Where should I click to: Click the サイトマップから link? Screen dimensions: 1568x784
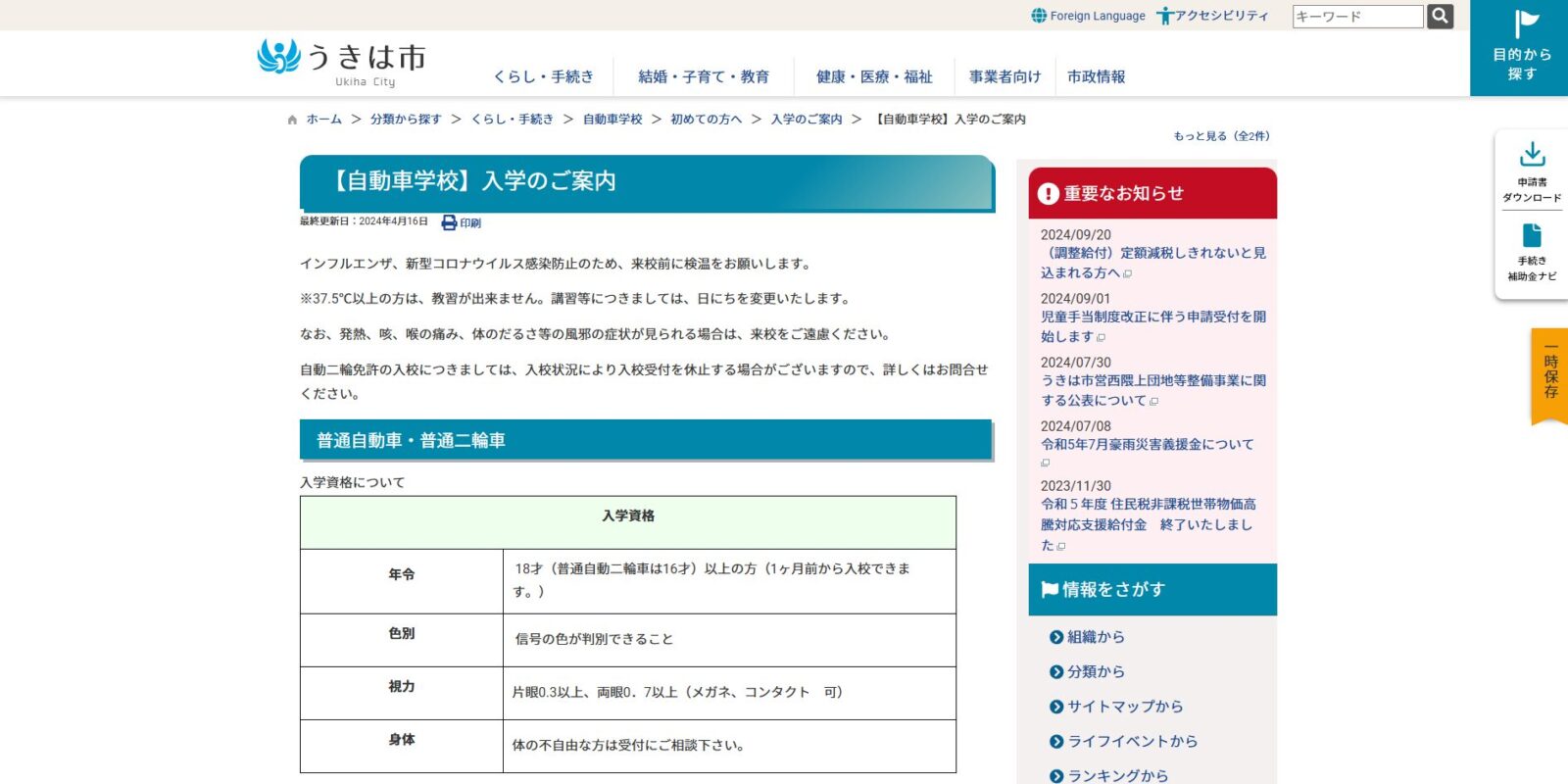click(1125, 707)
